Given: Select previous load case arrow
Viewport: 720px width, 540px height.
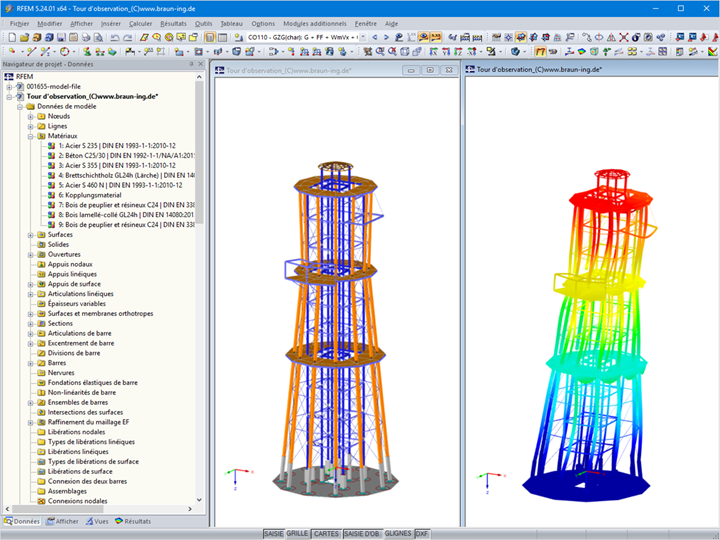Looking at the screenshot, I should pyautogui.click(x=375, y=37).
